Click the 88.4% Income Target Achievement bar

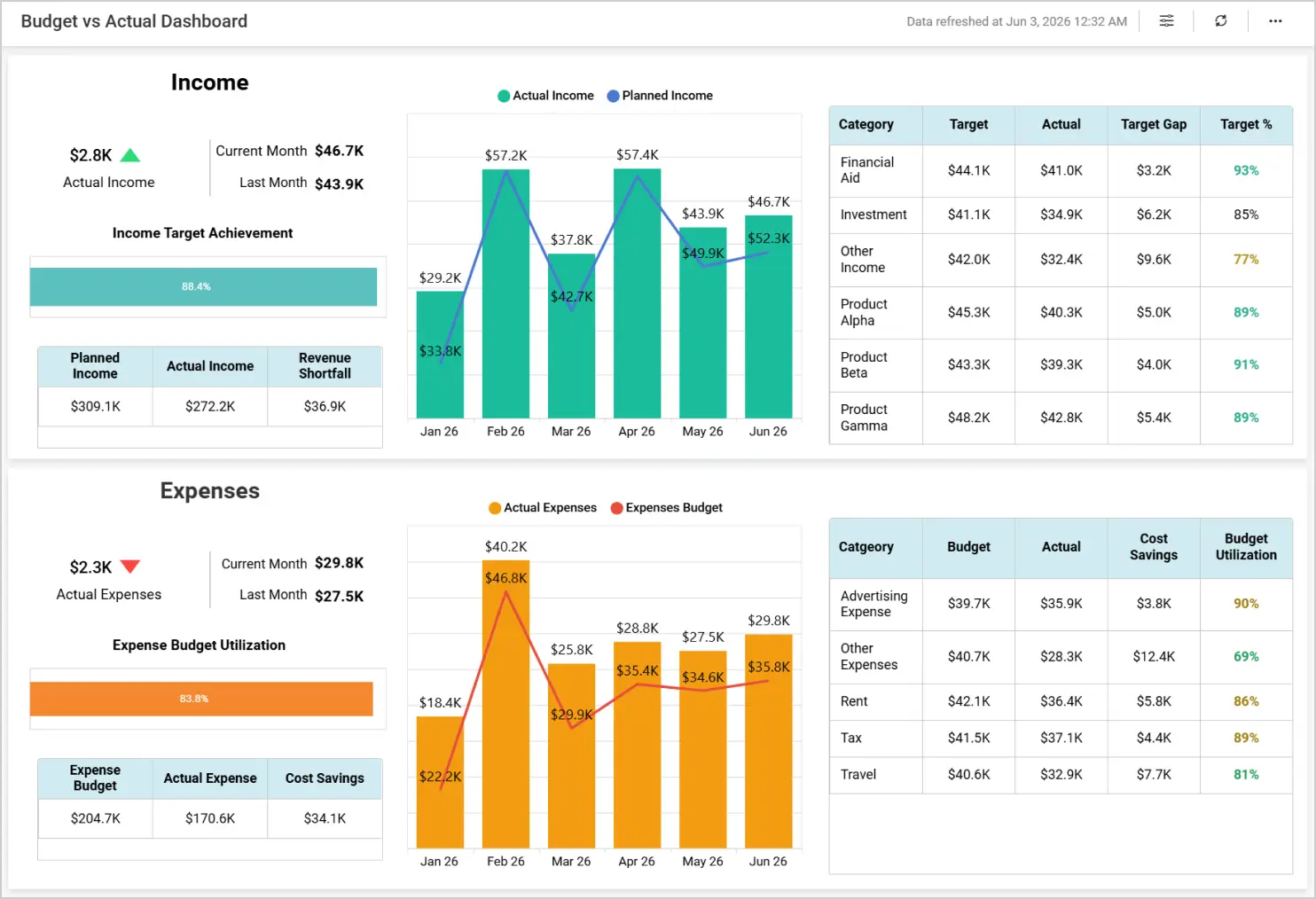tap(203, 286)
